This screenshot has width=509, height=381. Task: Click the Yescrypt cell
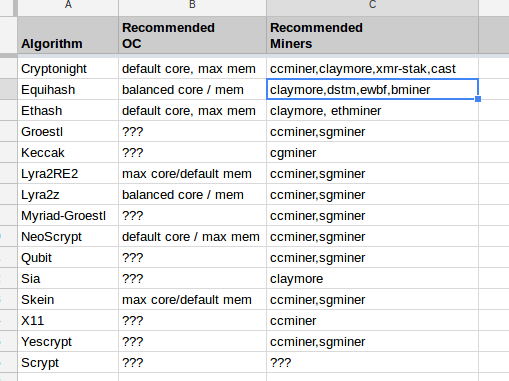pyautogui.click(x=68, y=341)
